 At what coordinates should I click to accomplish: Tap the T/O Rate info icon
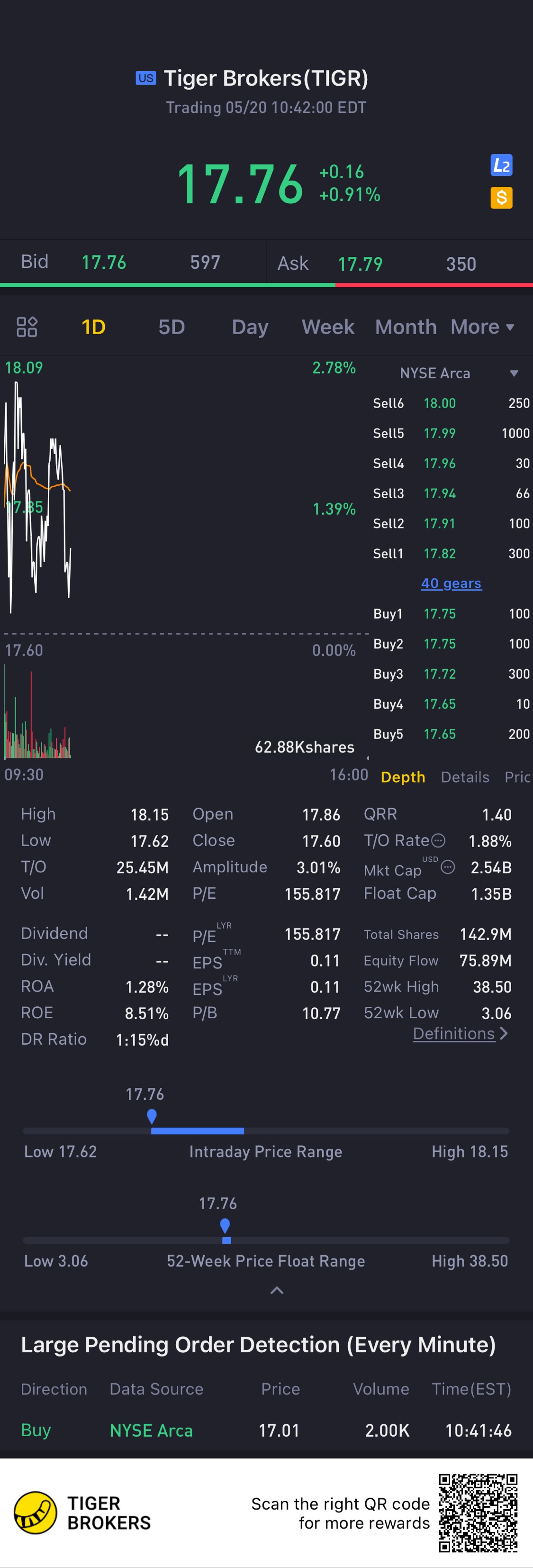(438, 840)
